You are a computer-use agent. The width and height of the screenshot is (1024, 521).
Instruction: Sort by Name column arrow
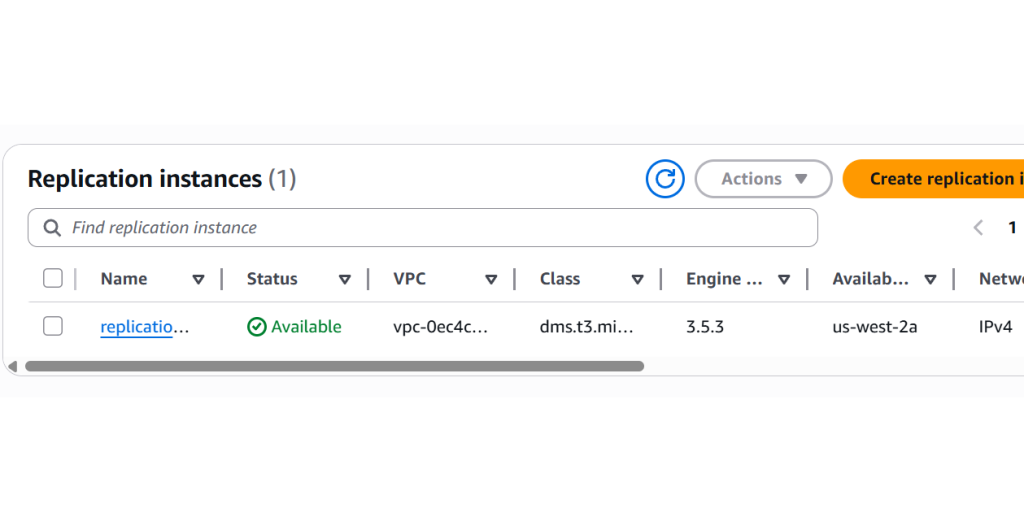(198, 279)
